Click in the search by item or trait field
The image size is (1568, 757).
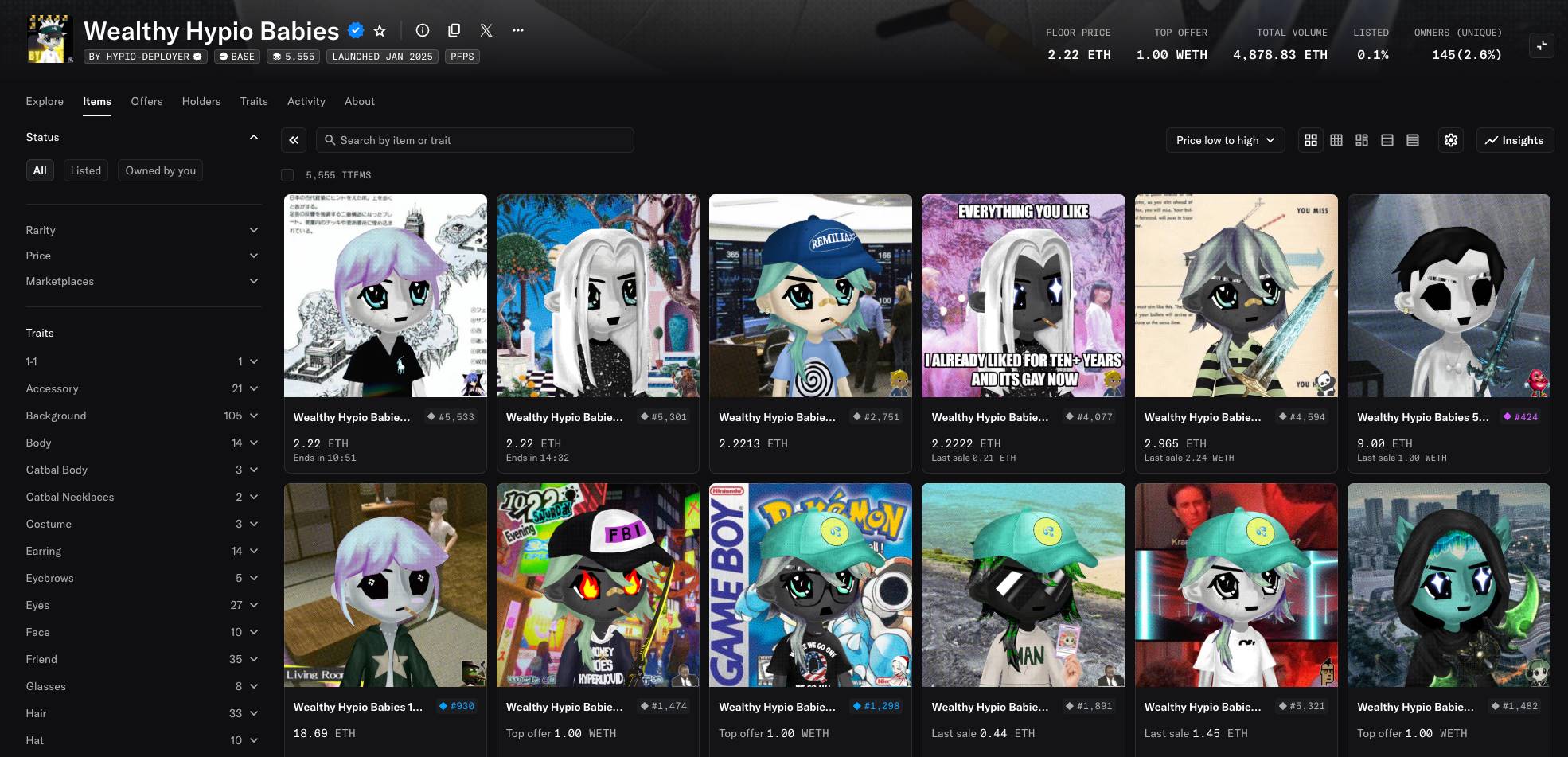[x=478, y=140]
